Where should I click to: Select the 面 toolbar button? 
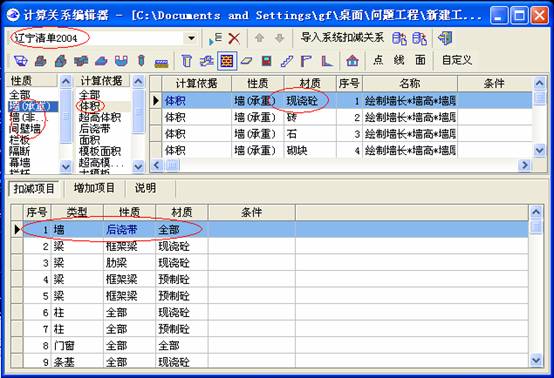click(420, 60)
